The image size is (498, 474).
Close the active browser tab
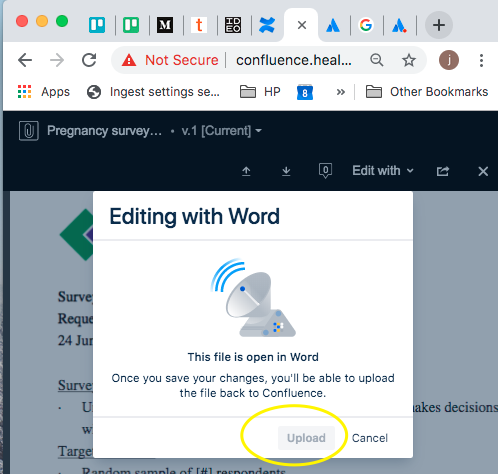click(302, 25)
